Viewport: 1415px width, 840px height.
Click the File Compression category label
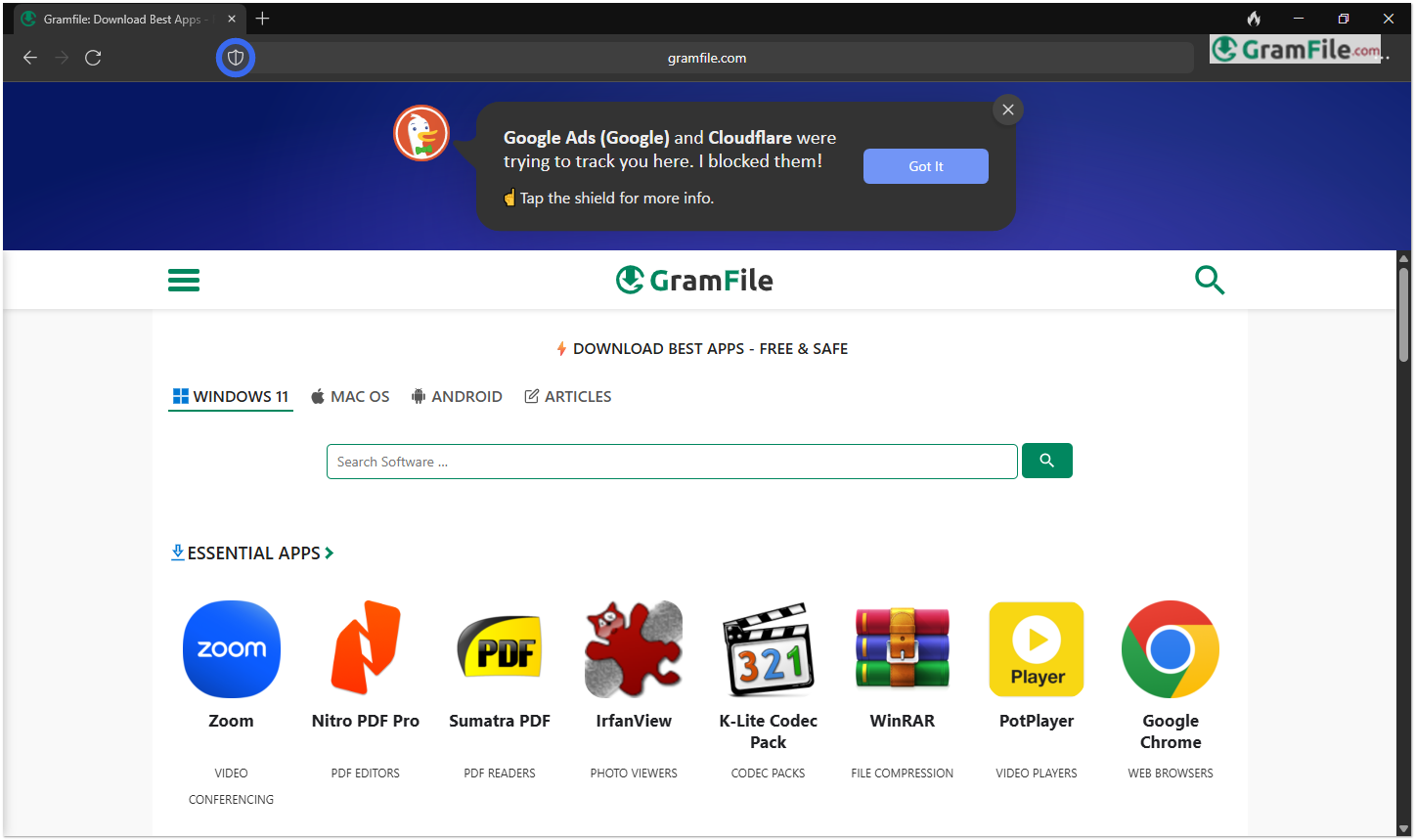(x=903, y=773)
